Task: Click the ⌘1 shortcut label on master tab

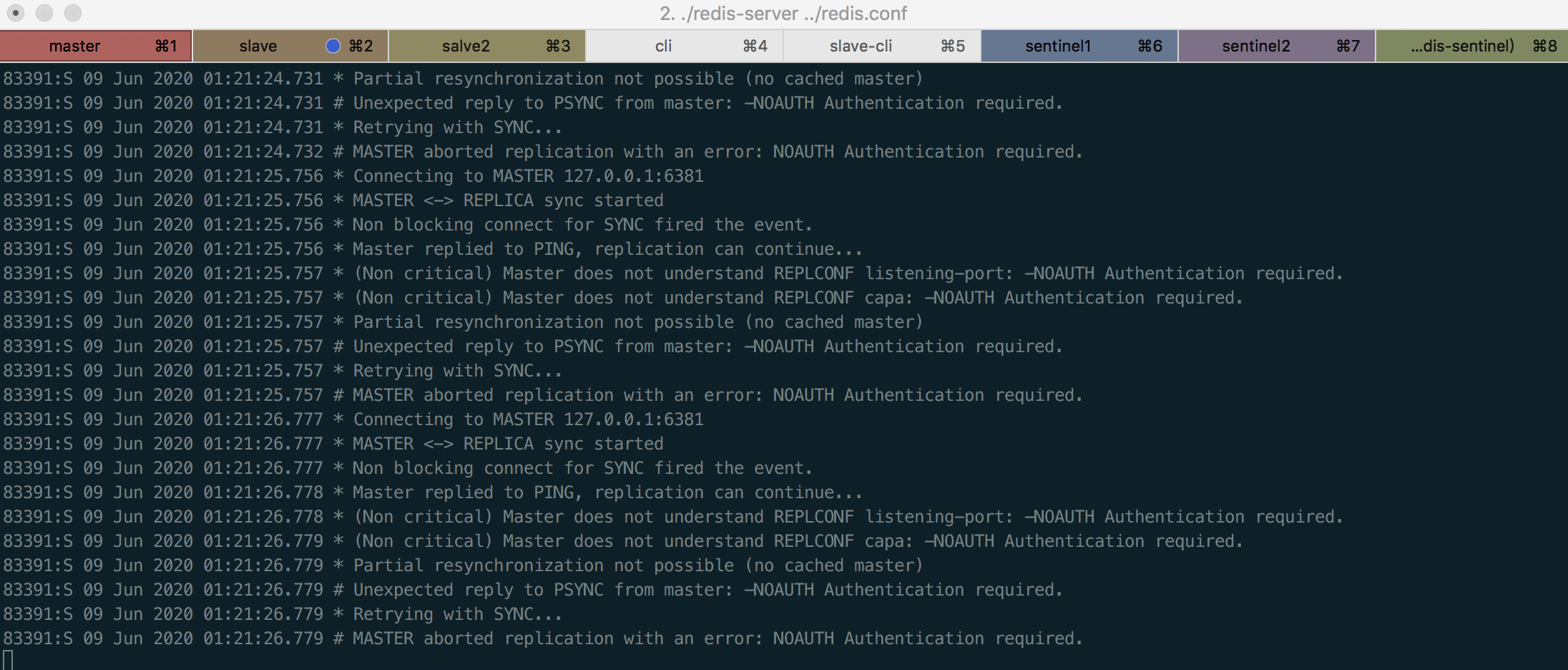Action: [166, 46]
